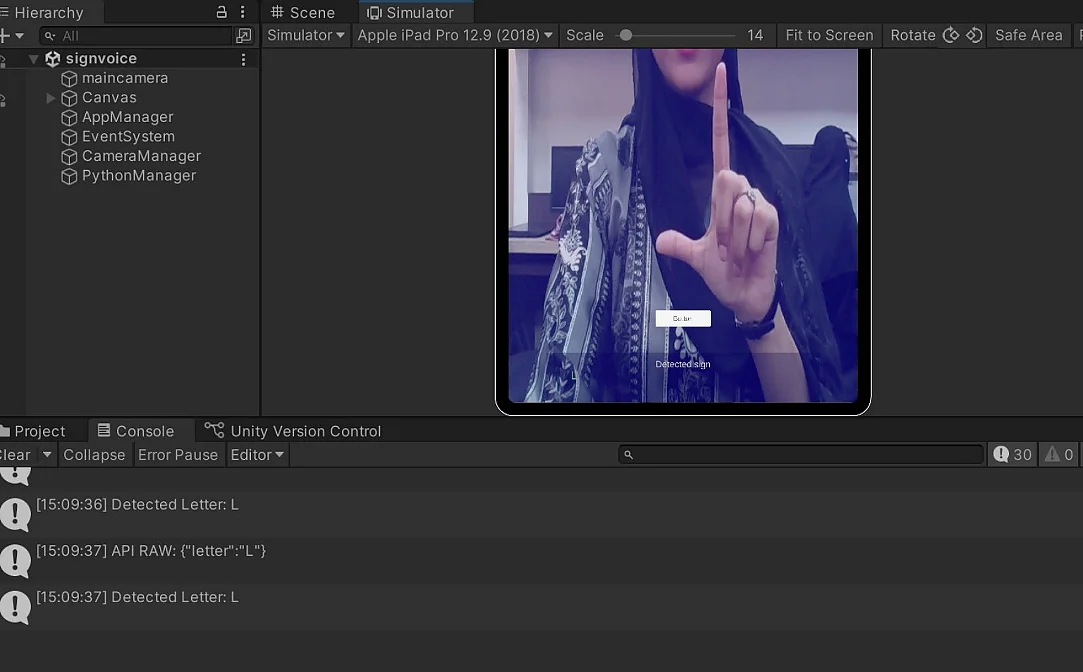Click the white button in simulator view
The width and height of the screenshot is (1083, 672).
[683, 318]
